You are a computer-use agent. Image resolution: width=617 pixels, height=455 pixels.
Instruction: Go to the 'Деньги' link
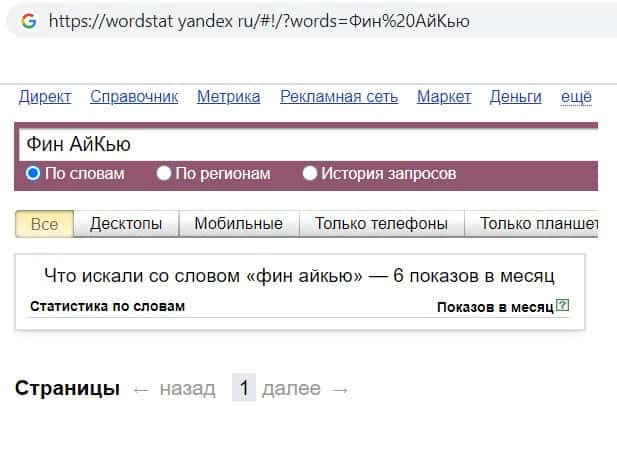(515, 96)
